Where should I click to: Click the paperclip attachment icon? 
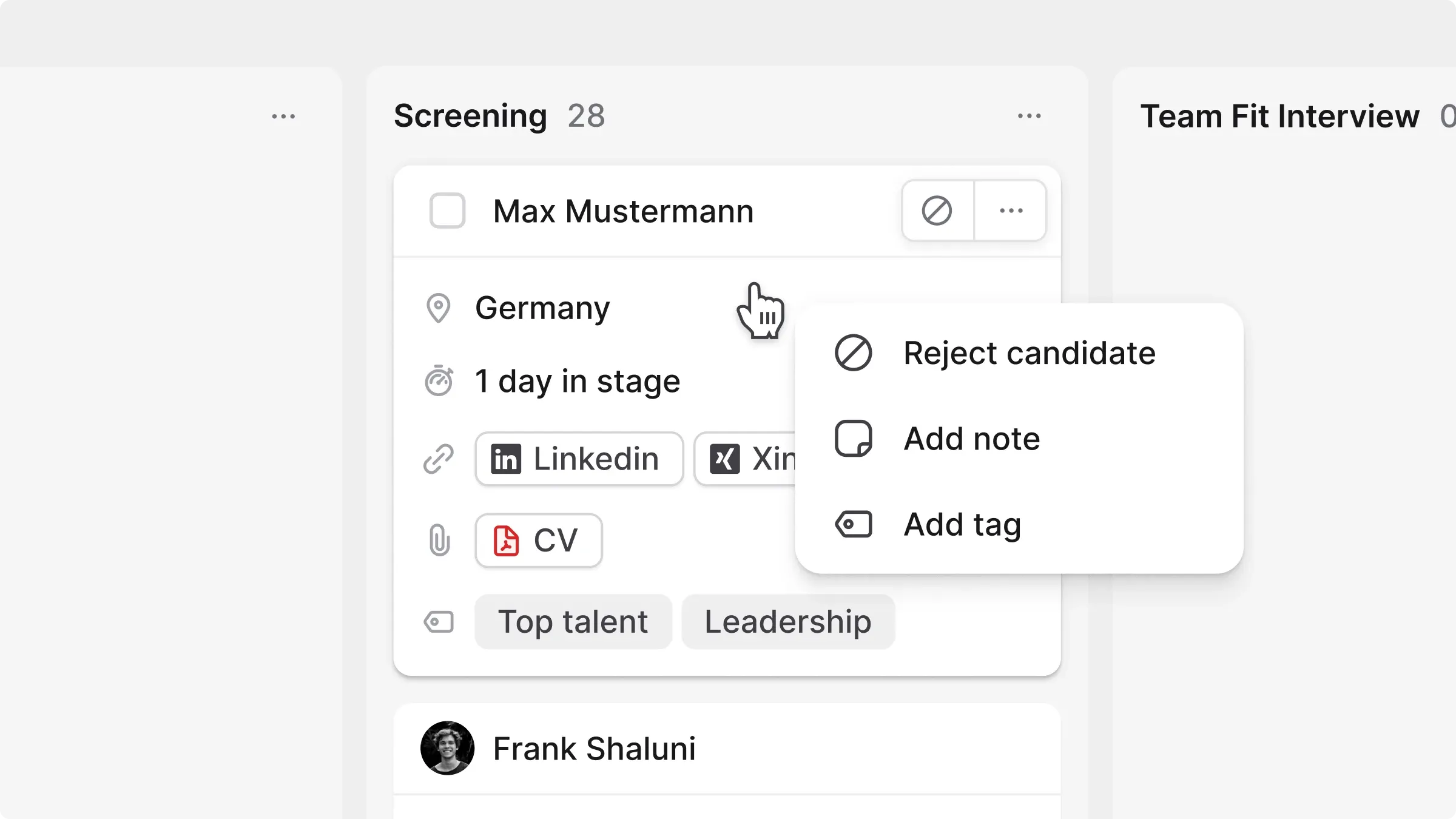(x=439, y=541)
